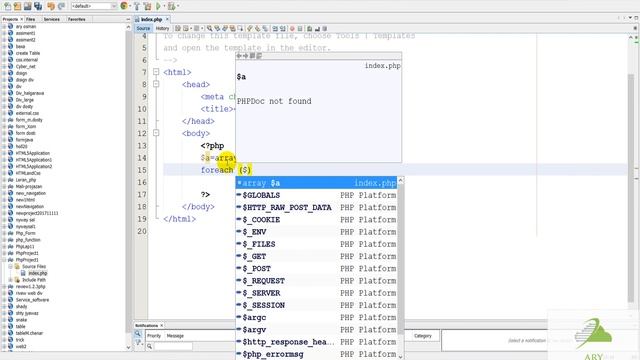The height and width of the screenshot is (360, 640).
Task: Click the Notifications search input field
Action: pos(173,347)
